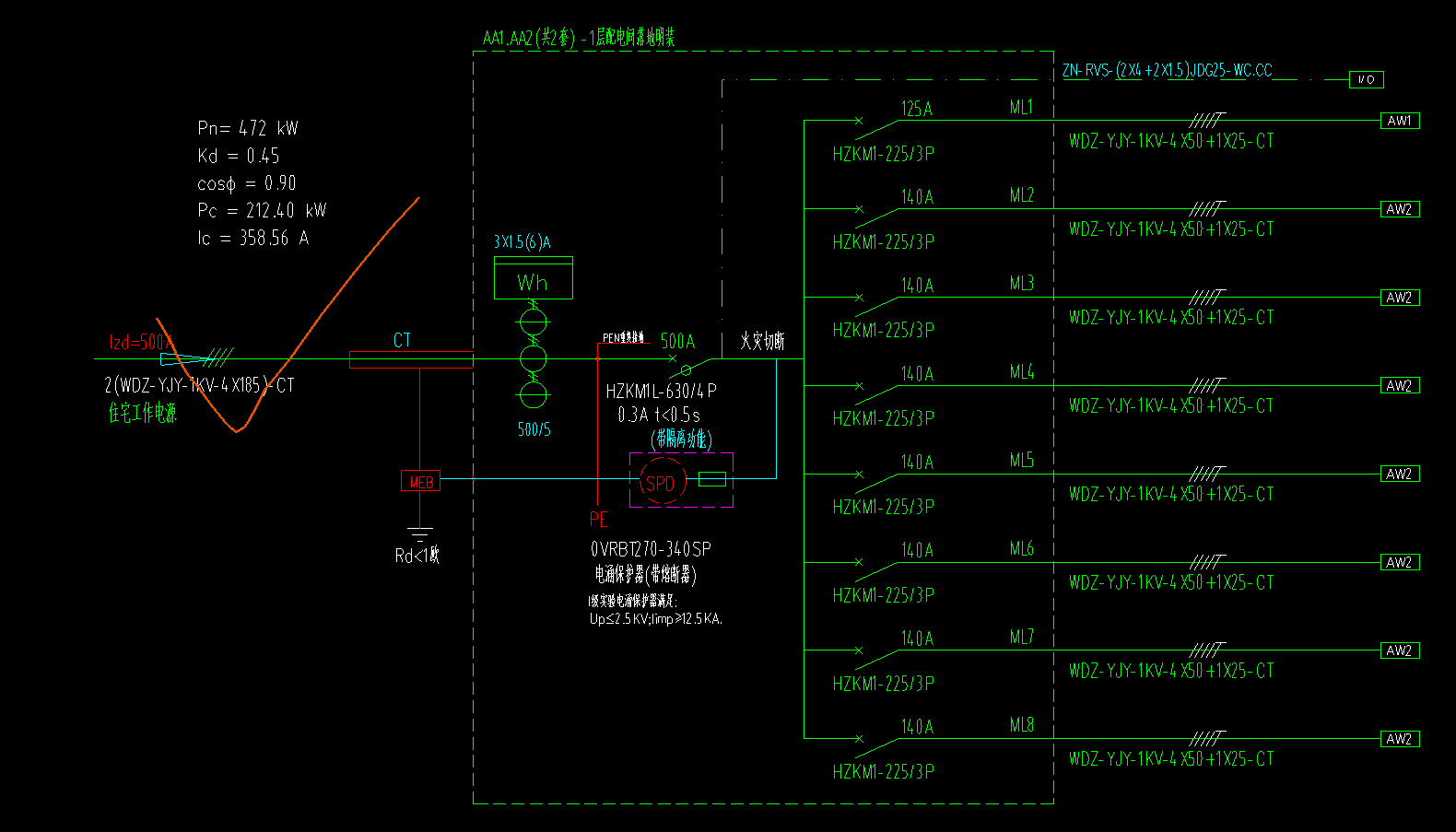Pick the AW2 box on the ML5 circuit
This screenshot has height=832, width=1456.
[x=1400, y=474]
